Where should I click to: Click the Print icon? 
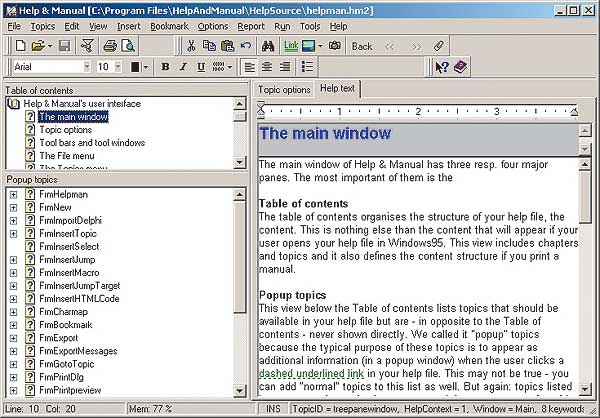[x=110, y=46]
